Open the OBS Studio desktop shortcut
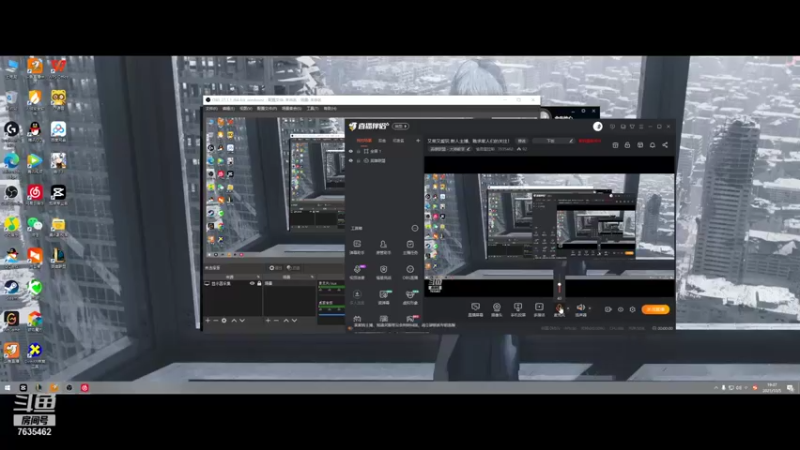This screenshot has width=800, height=450. [11, 193]
